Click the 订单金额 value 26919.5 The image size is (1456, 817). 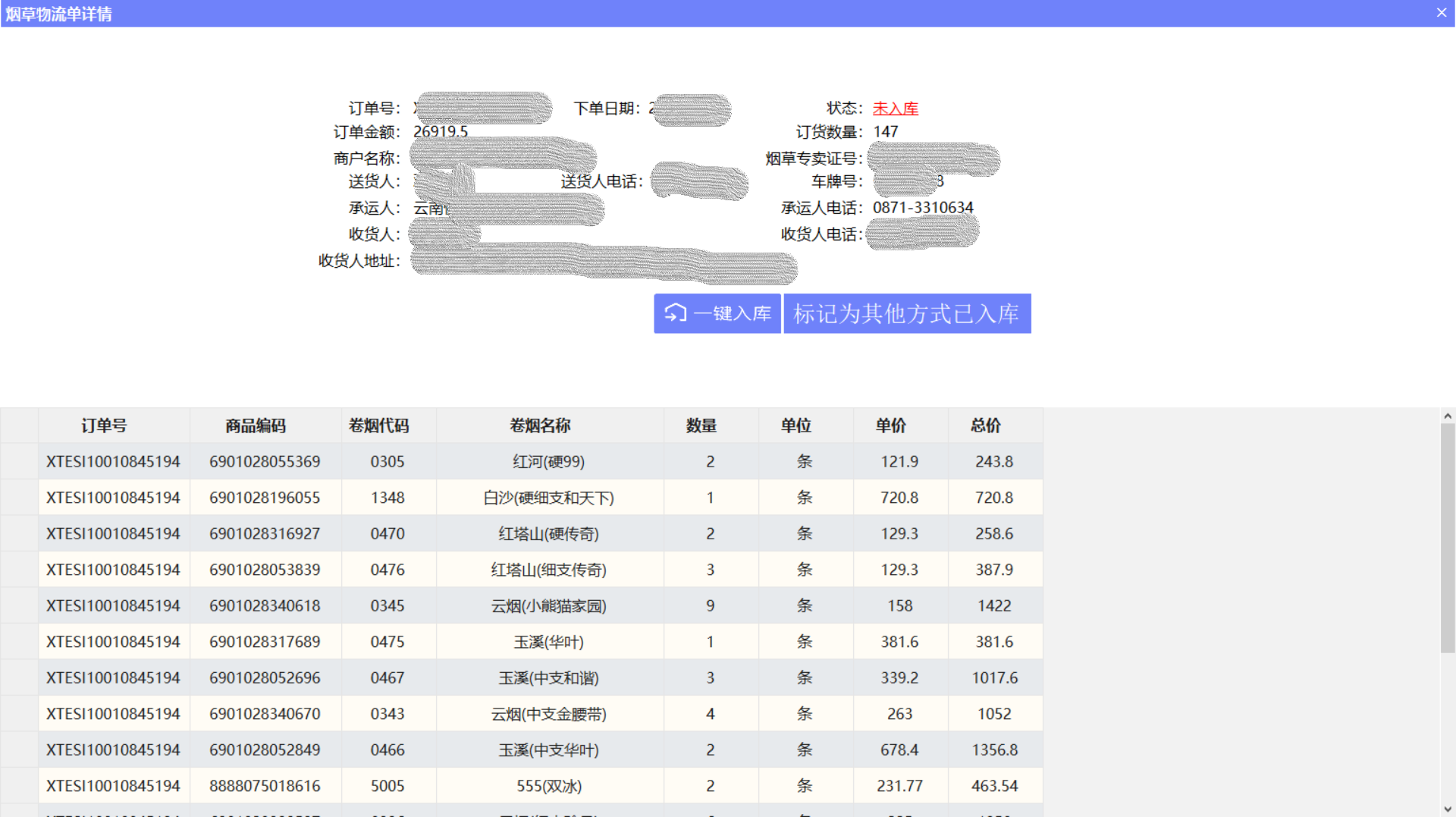click(x=440, y=131)
